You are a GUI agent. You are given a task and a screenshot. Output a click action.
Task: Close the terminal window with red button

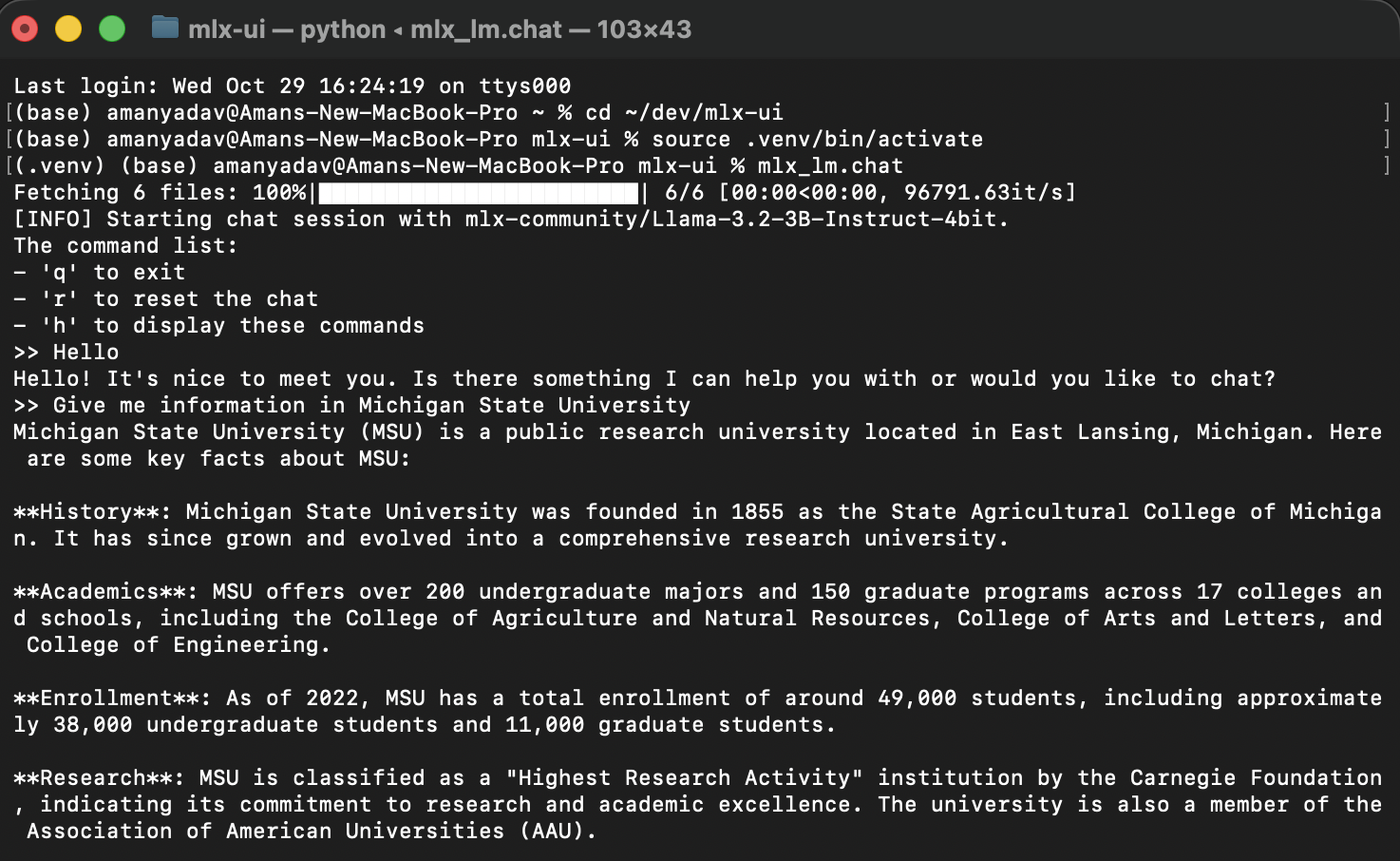click(26, 29)
